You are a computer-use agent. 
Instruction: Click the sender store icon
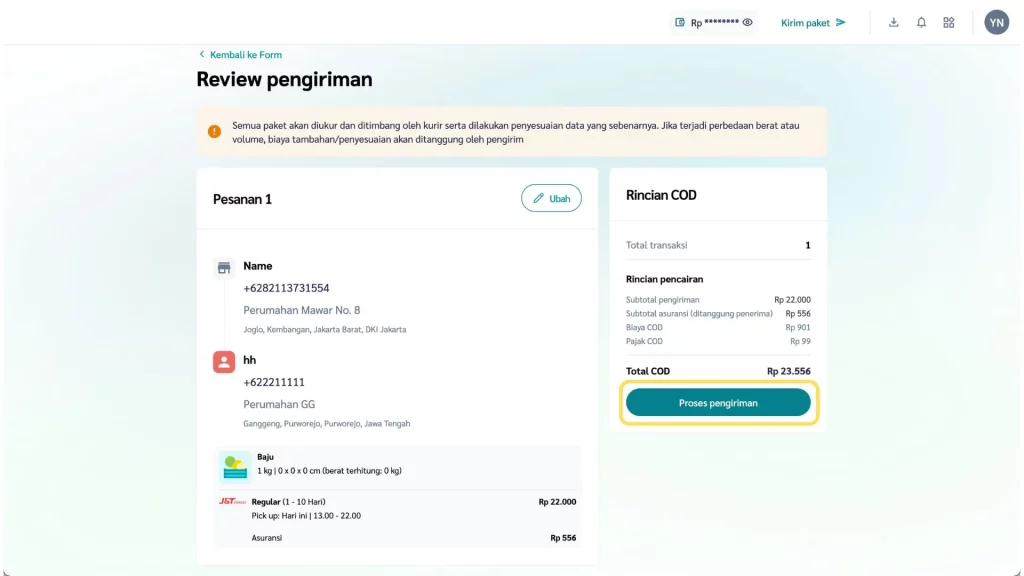[224, 267]
